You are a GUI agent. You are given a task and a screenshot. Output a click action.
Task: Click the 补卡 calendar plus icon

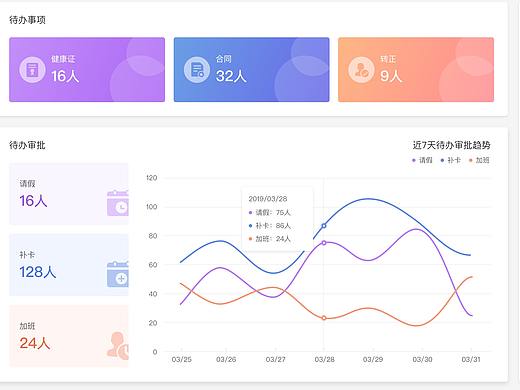tap(118, 274)
